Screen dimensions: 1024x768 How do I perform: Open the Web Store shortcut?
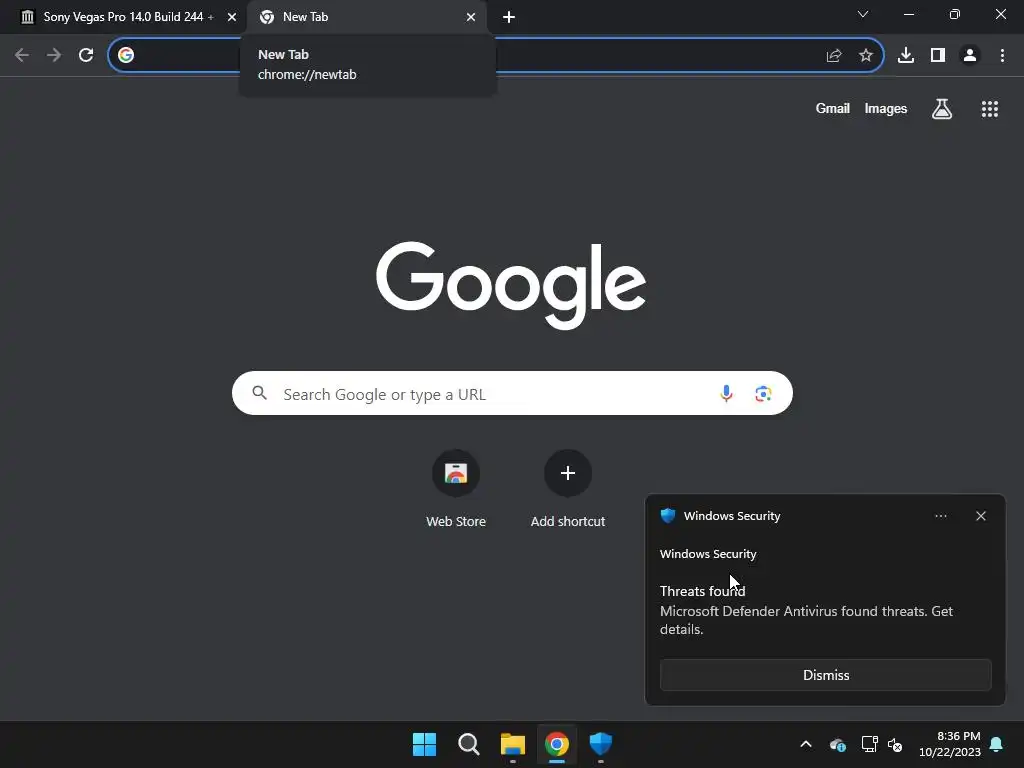(456, 488)
